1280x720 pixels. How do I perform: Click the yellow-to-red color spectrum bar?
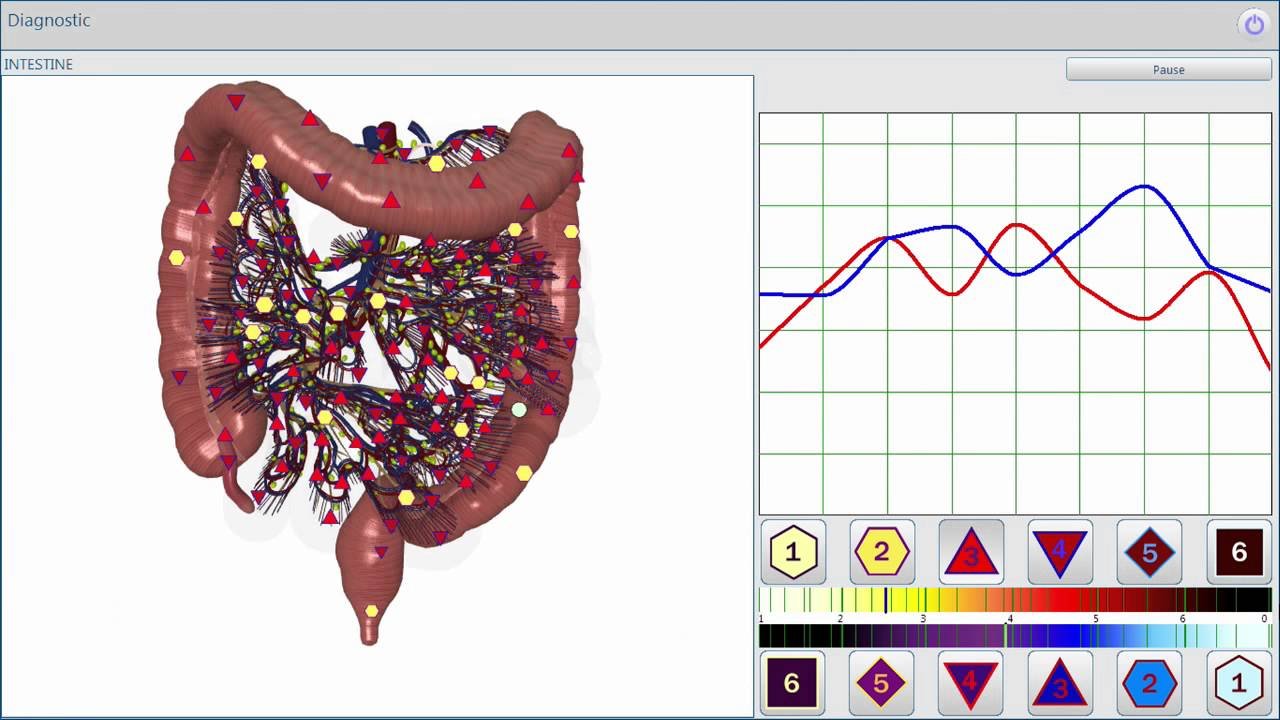(1014, 600)
